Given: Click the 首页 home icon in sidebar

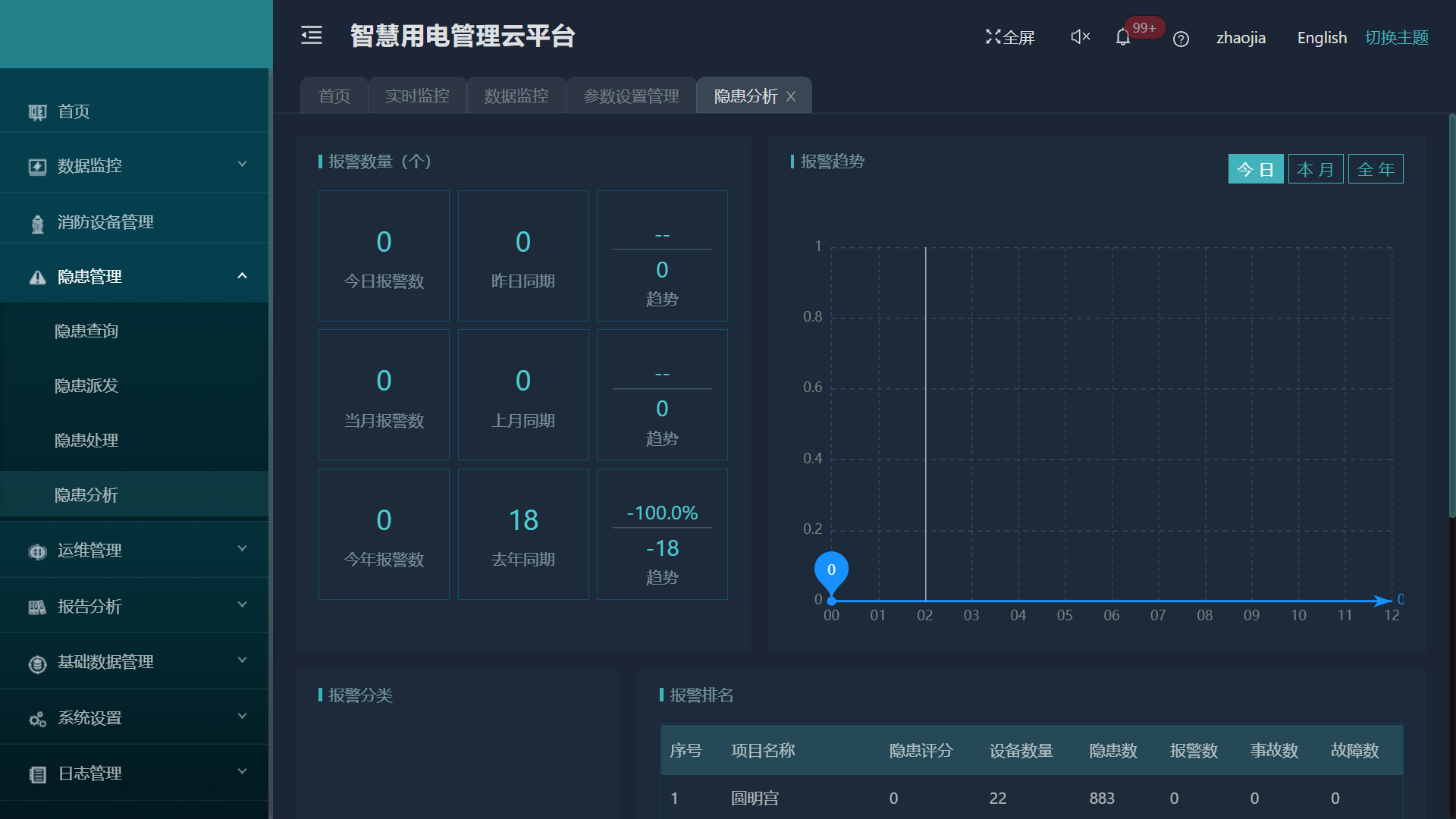Looking at the screenshot, I should (37, 112).
